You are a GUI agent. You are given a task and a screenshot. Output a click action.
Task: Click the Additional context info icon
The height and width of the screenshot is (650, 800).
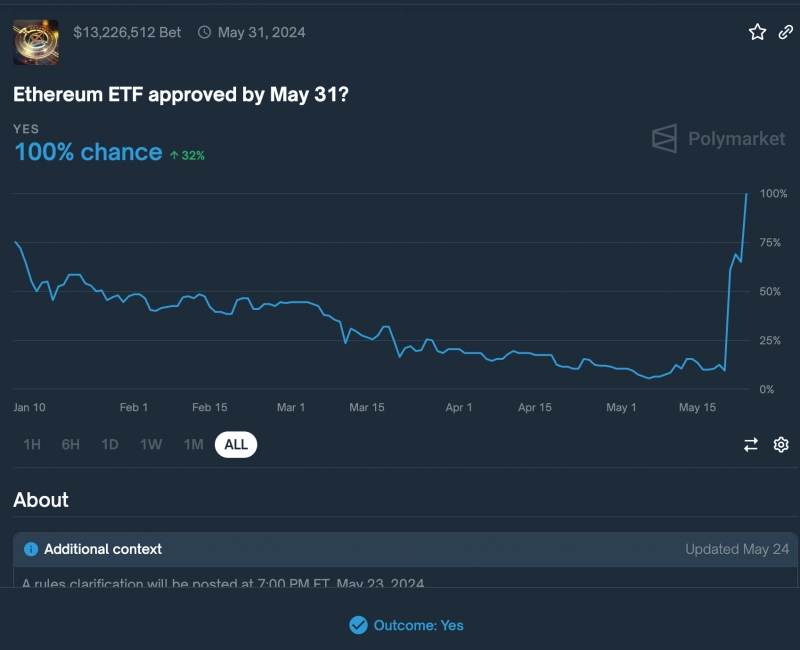[x=31, y=549]
